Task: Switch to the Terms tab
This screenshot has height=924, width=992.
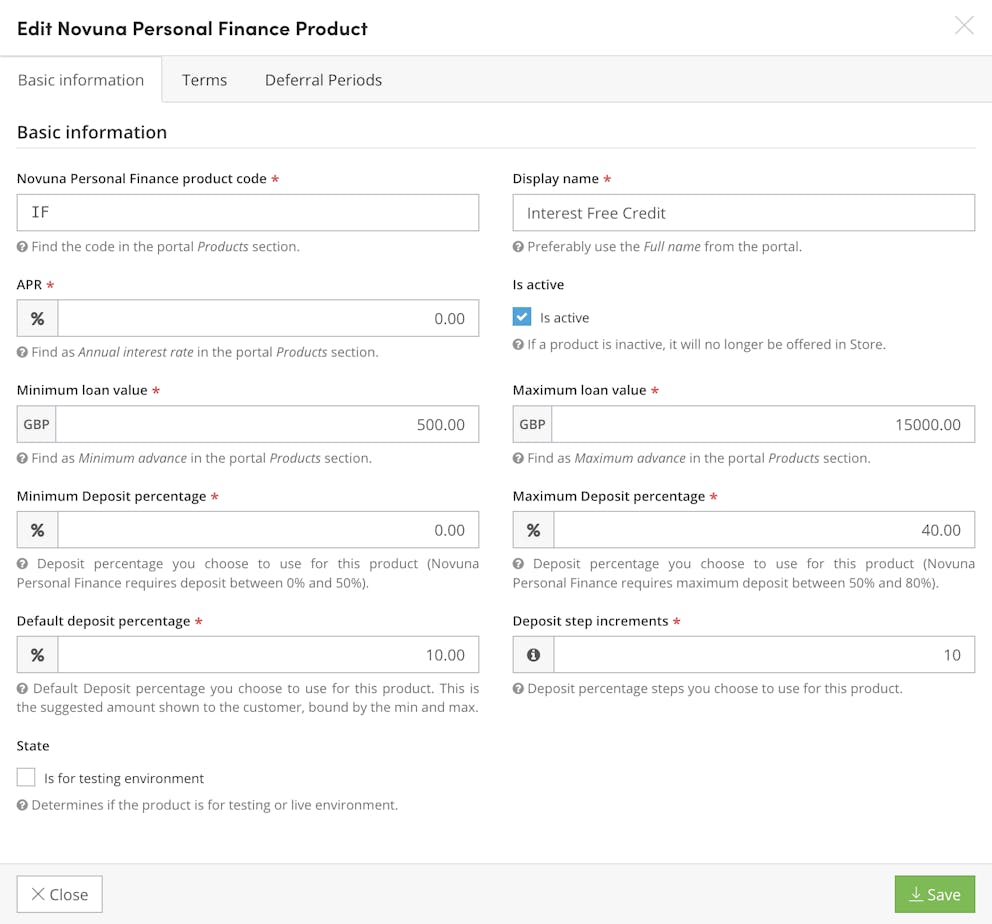Action: coord(204,80)
